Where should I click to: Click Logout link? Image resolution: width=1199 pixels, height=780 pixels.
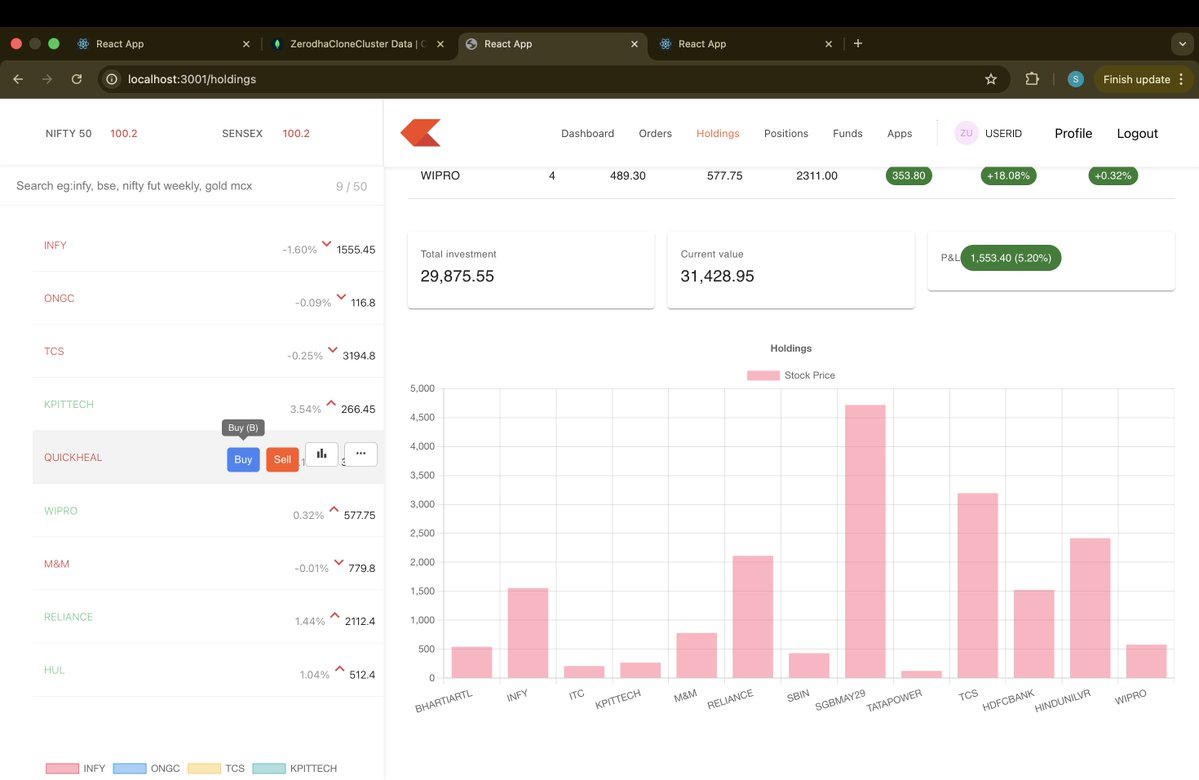point(1137,133)
